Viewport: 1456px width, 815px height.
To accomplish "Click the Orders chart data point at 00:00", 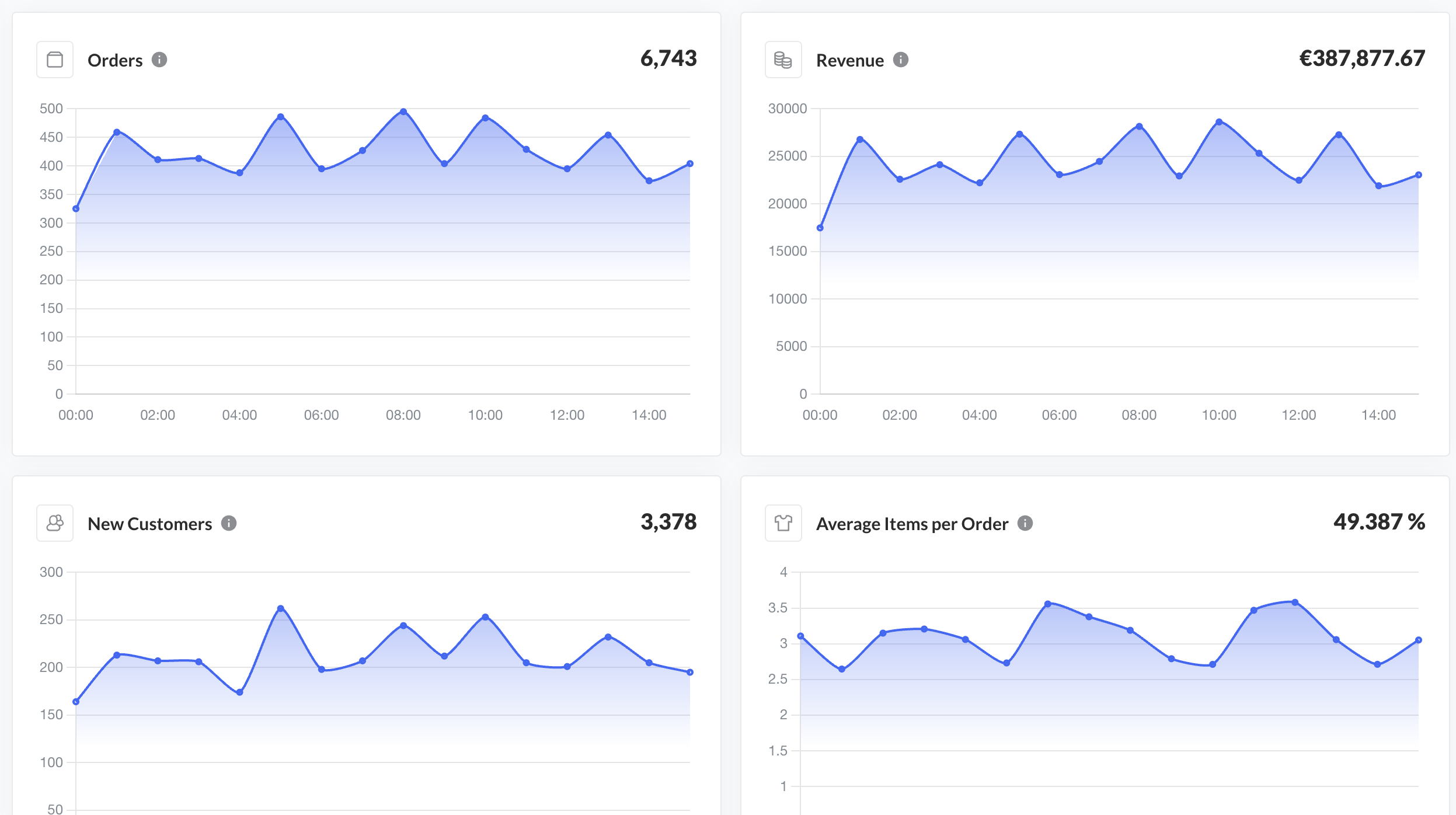I will tap(76, 208).
